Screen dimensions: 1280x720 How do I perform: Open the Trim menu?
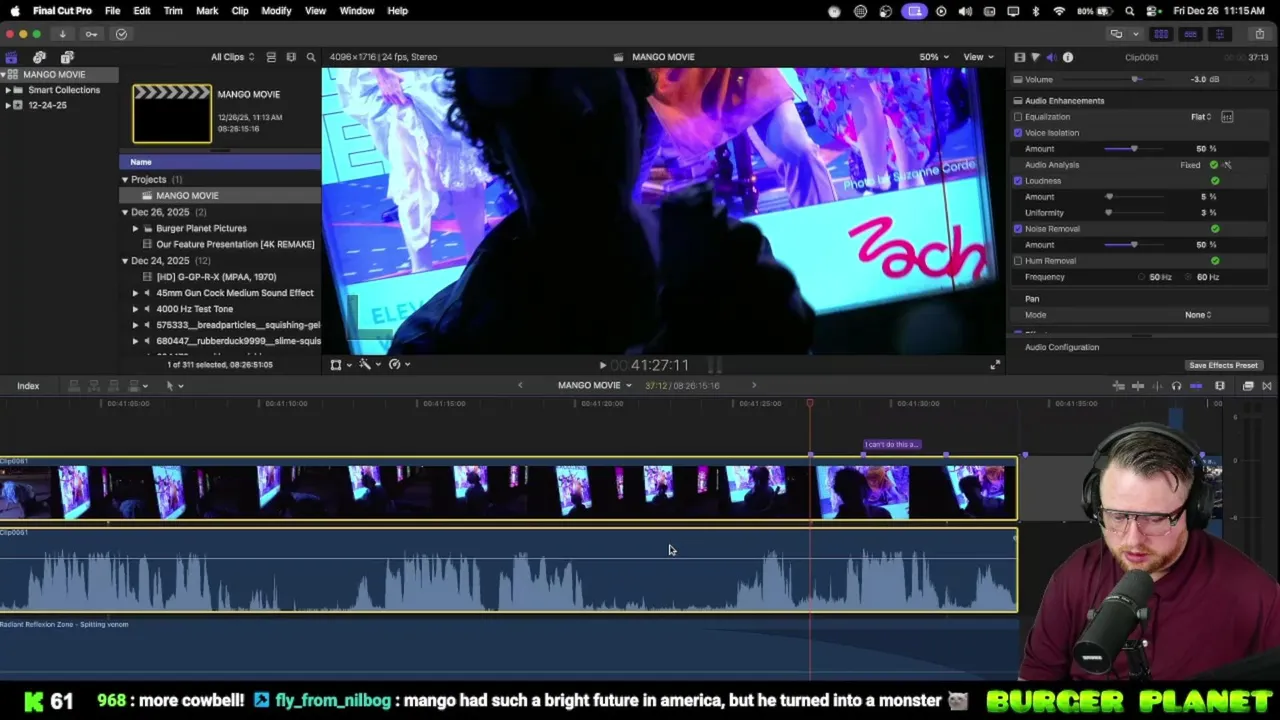173,11
